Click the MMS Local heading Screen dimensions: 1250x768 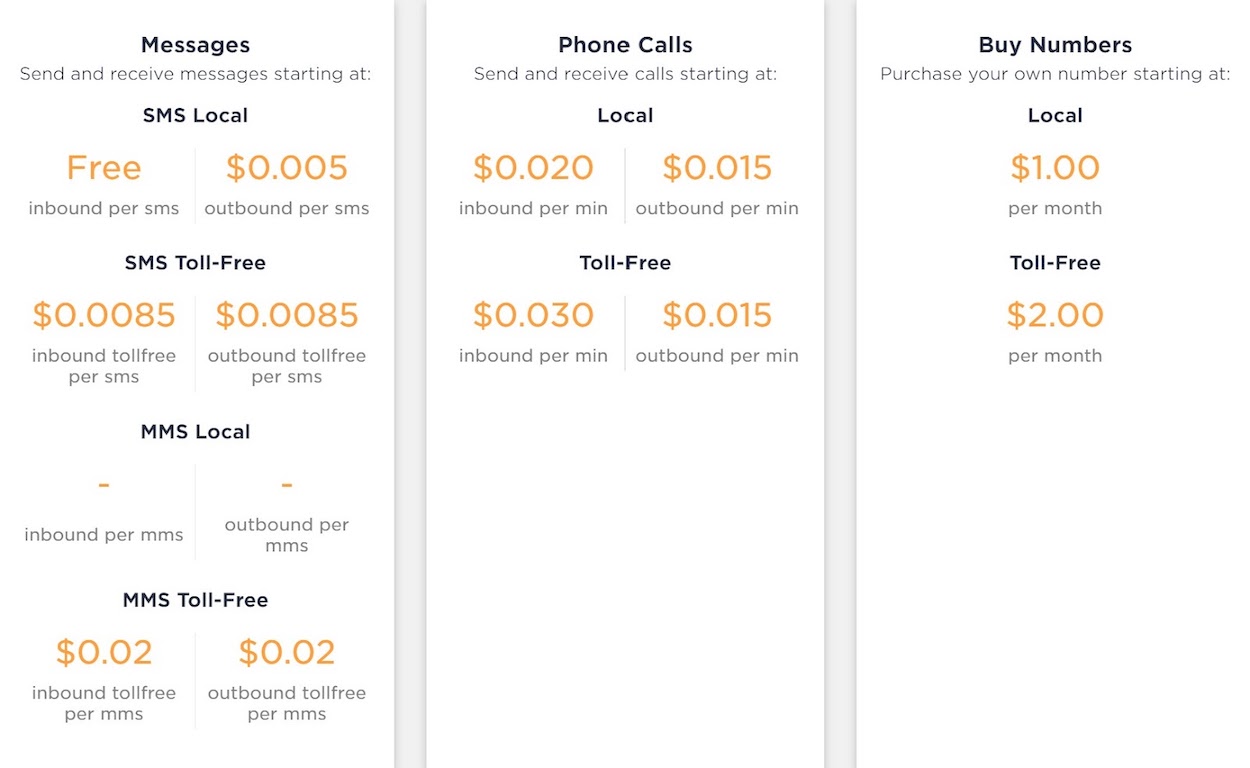tap(195, 432)
